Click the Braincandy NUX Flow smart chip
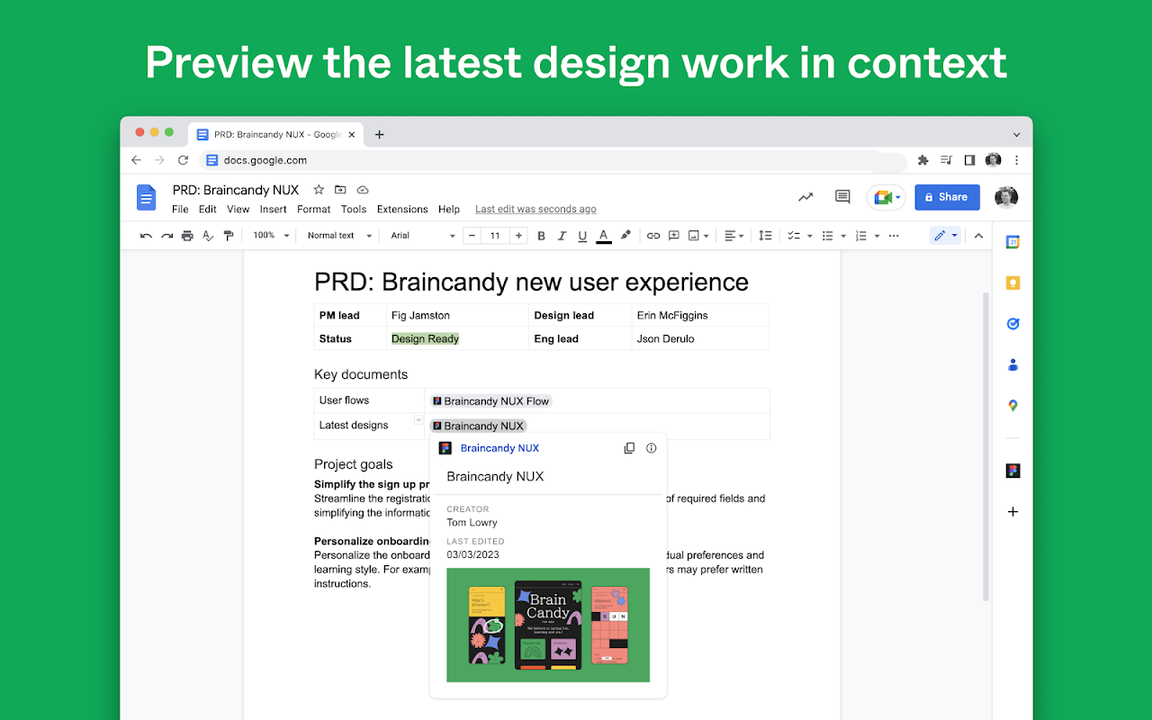This screenshot has height=720, width=1152. (491, 401)
